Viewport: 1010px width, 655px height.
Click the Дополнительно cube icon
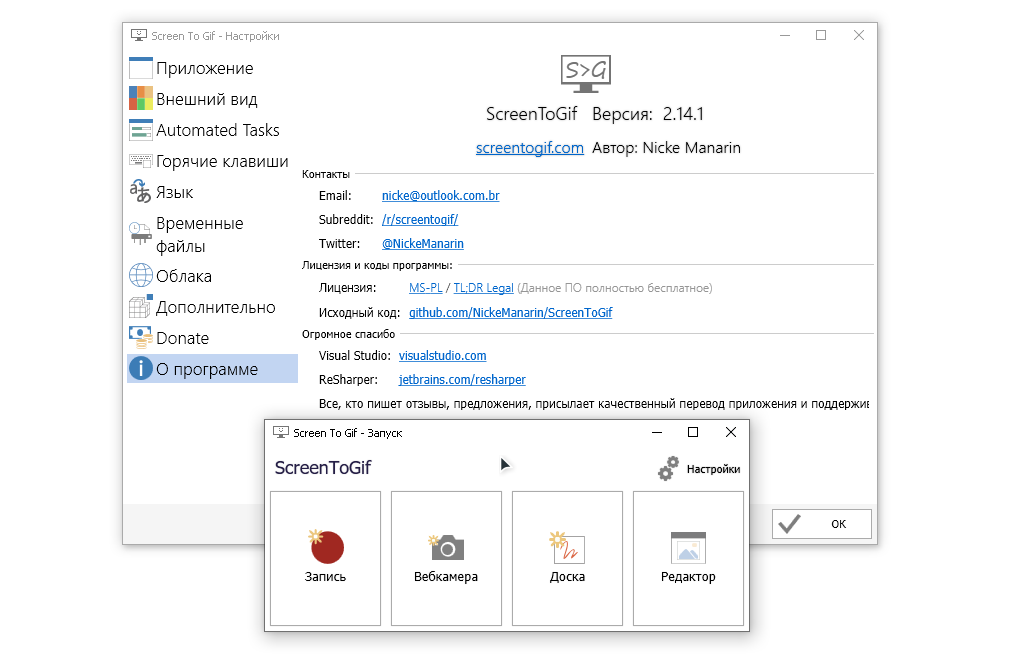coord(140,307)
